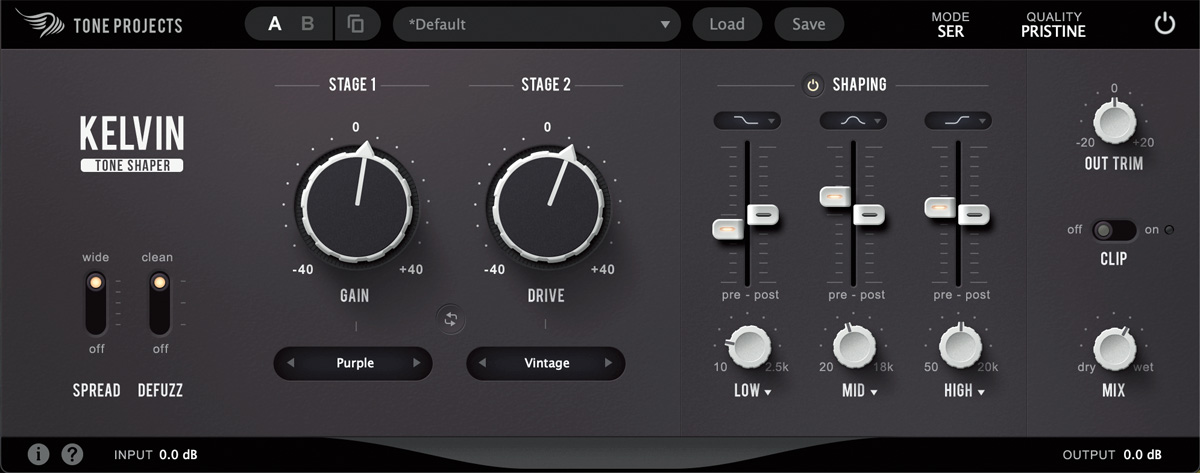Click the HIGH frequency knob
The image size is (1200, 473).
(959, 347)
